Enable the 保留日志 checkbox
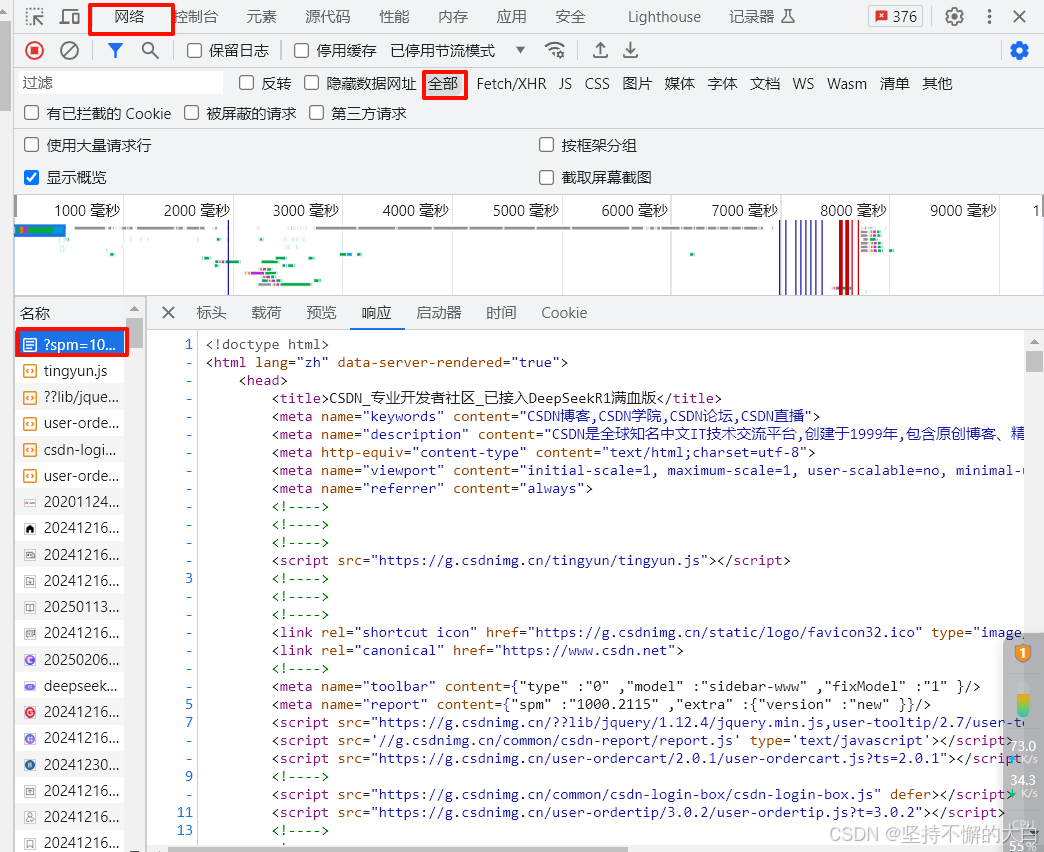Viewport: 1044px width, 852px height. point(194,51)
